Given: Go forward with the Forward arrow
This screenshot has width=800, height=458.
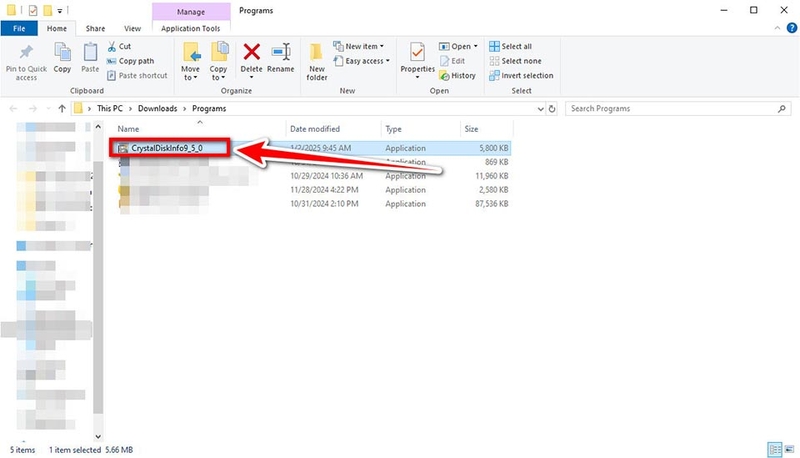Looking at the screenshot, I should (33, 109).
